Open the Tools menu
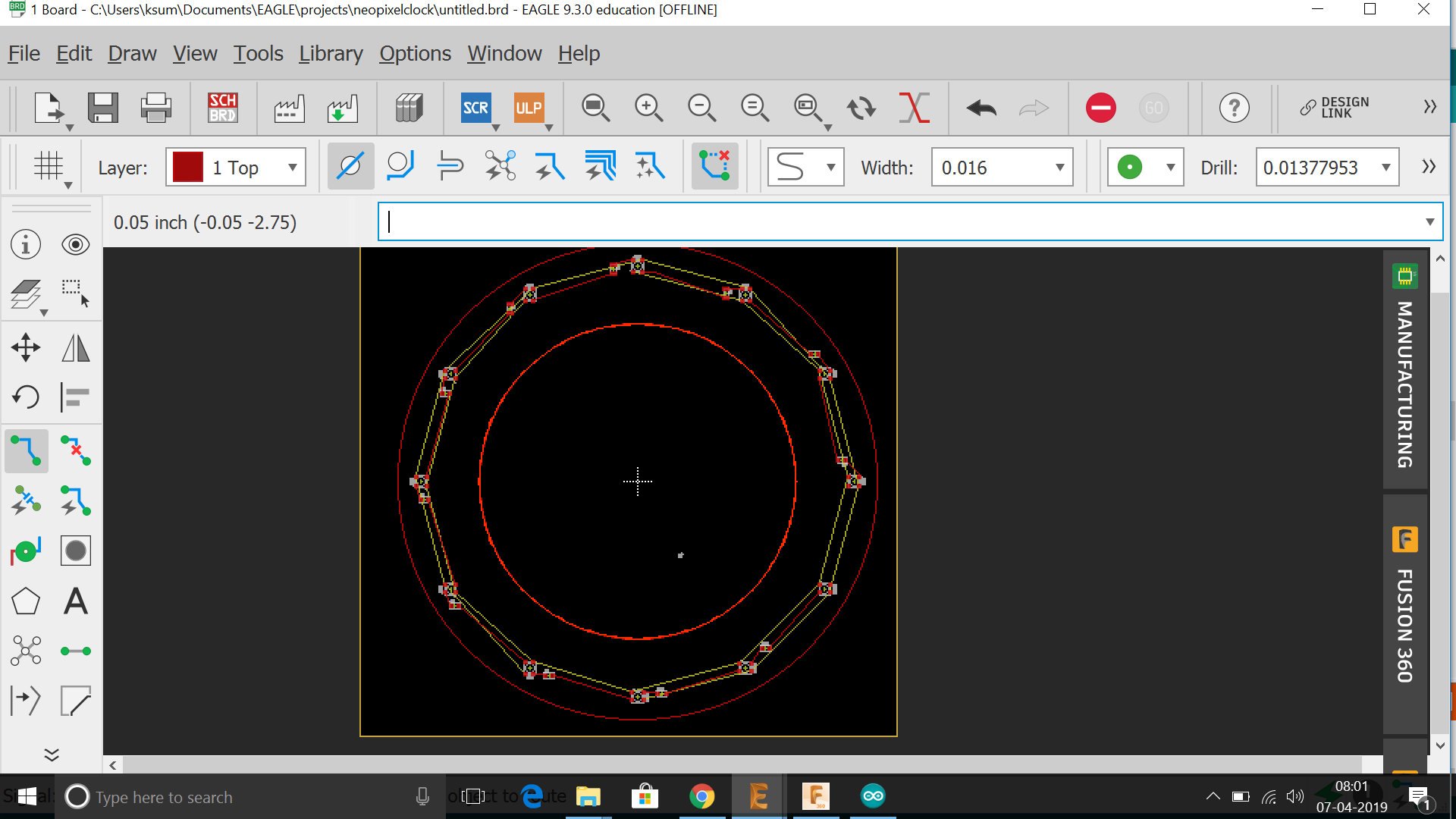Viewport: 1456px width, 819px height. pos(258,54)
